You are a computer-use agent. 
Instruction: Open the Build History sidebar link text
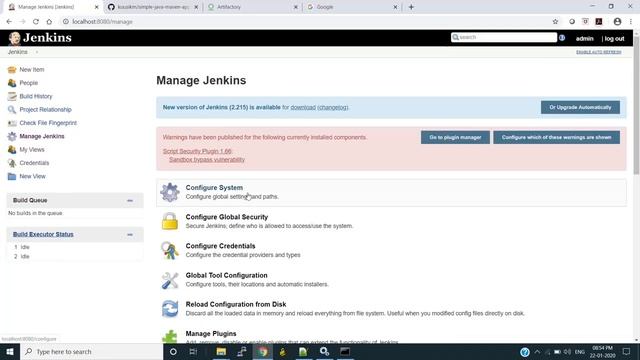[x=36, y=96]
